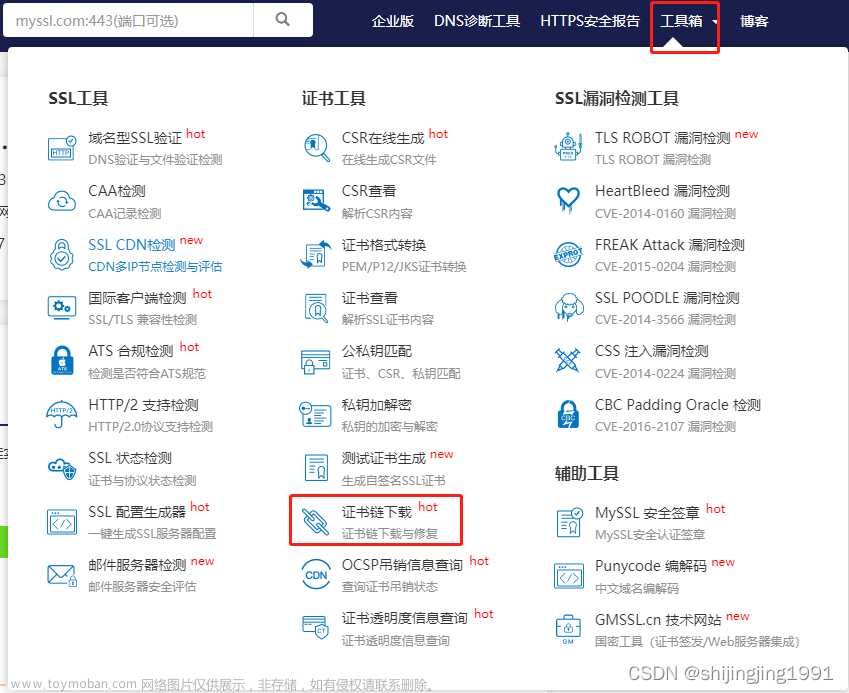The height and width of the screenshot is (693, 849).
Task: Open the 博客 menu item
Action: [x=754, y=21]
